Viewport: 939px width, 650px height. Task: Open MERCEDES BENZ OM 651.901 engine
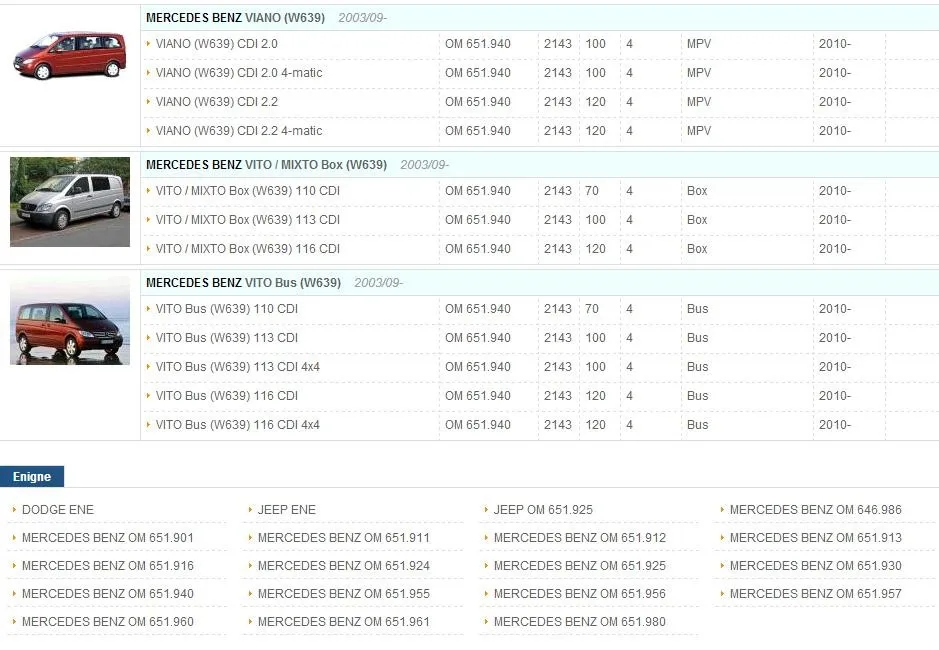point(108,538)
